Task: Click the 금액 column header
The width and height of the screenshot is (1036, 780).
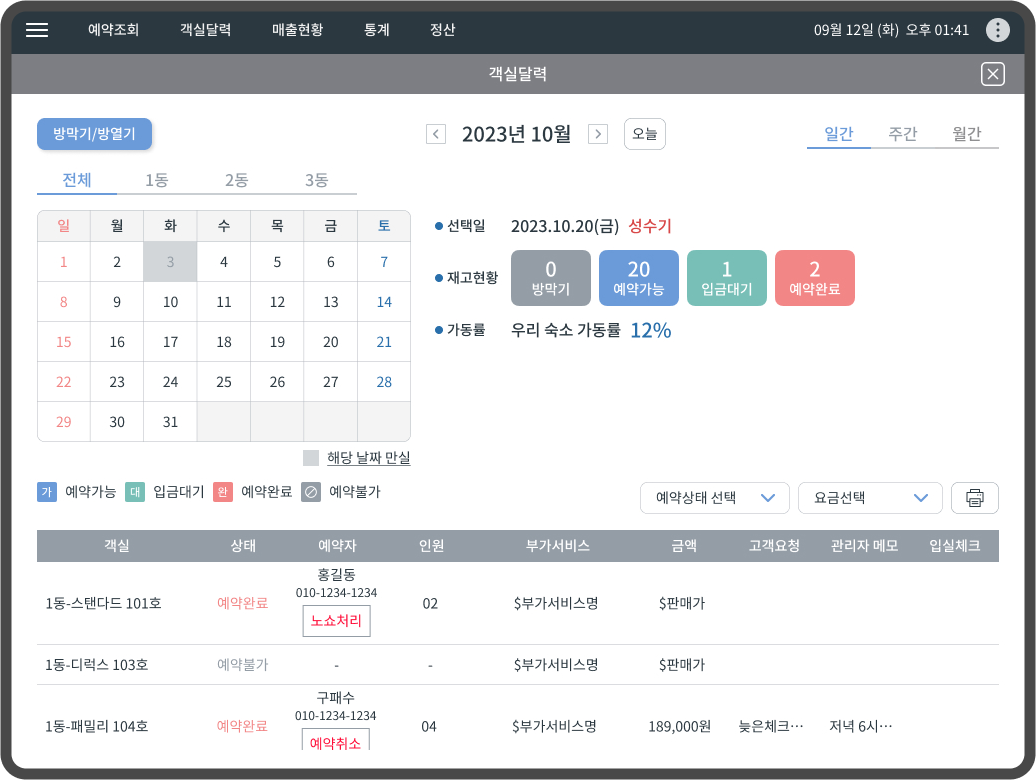Action: coord(684,546)
